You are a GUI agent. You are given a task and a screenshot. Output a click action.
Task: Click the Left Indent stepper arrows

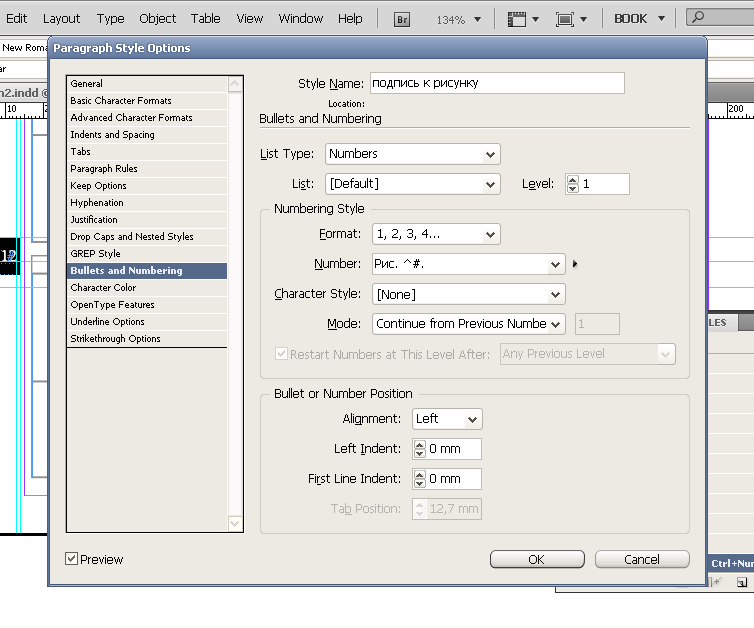click(420, 450)
